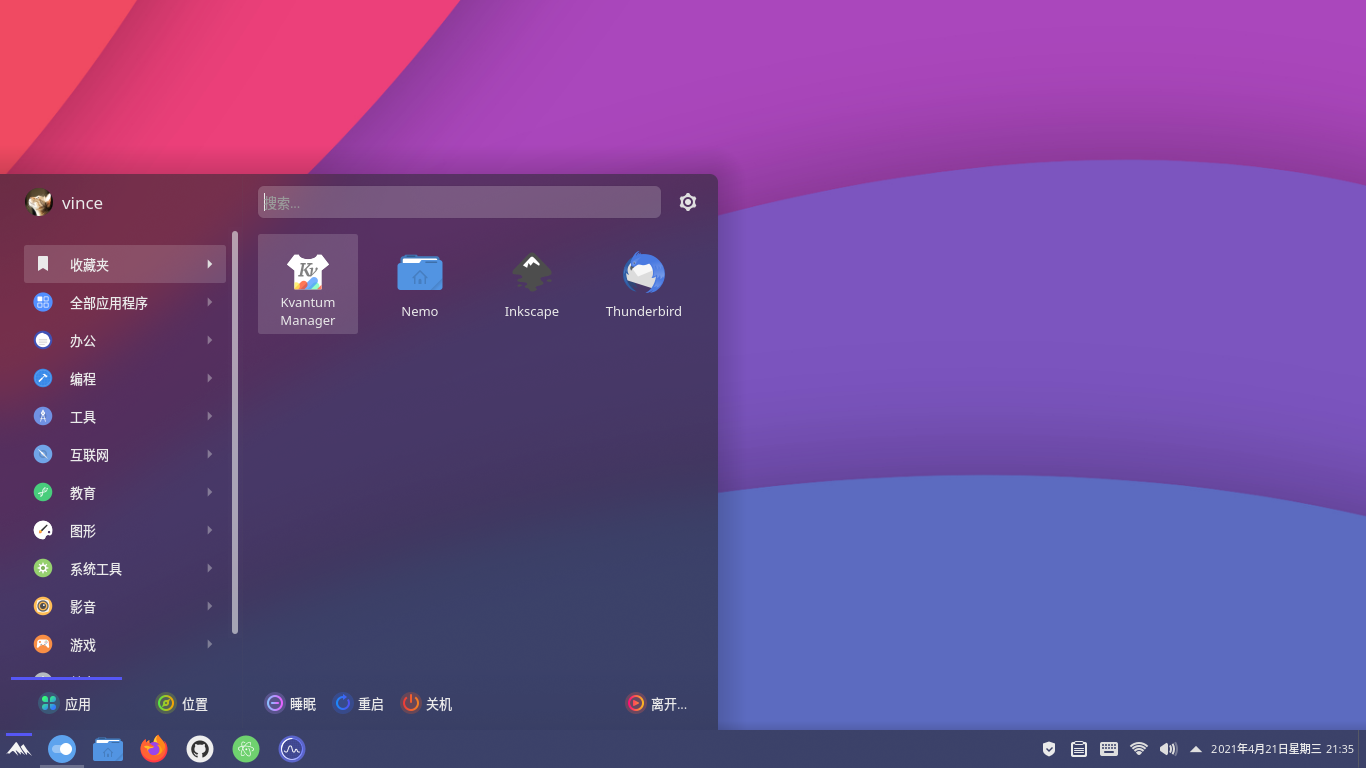Expand hidden system tray icons
Image resolution: width=1366 pixels, height=768 pixels.
pos(1196,749)
